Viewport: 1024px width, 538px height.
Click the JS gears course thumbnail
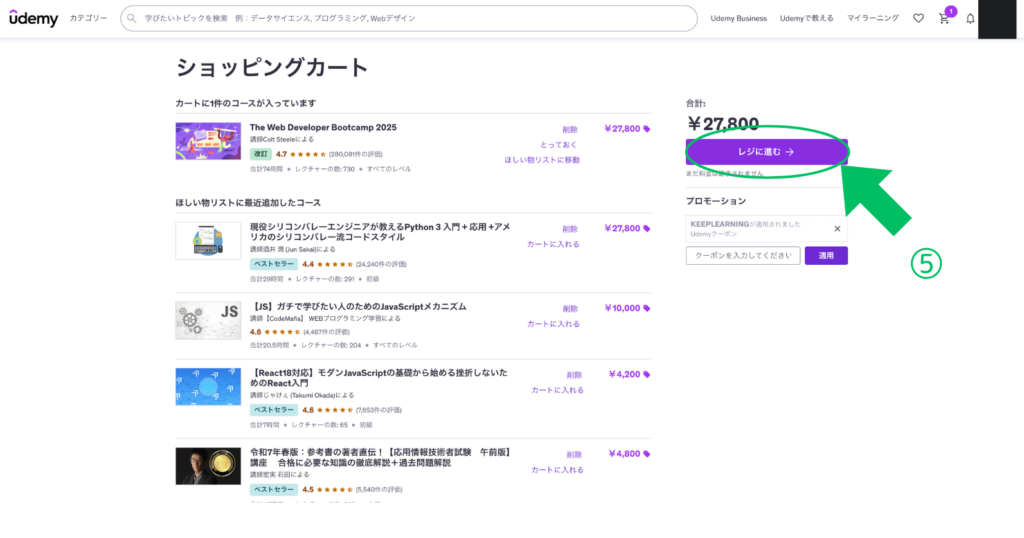(208, 320)
